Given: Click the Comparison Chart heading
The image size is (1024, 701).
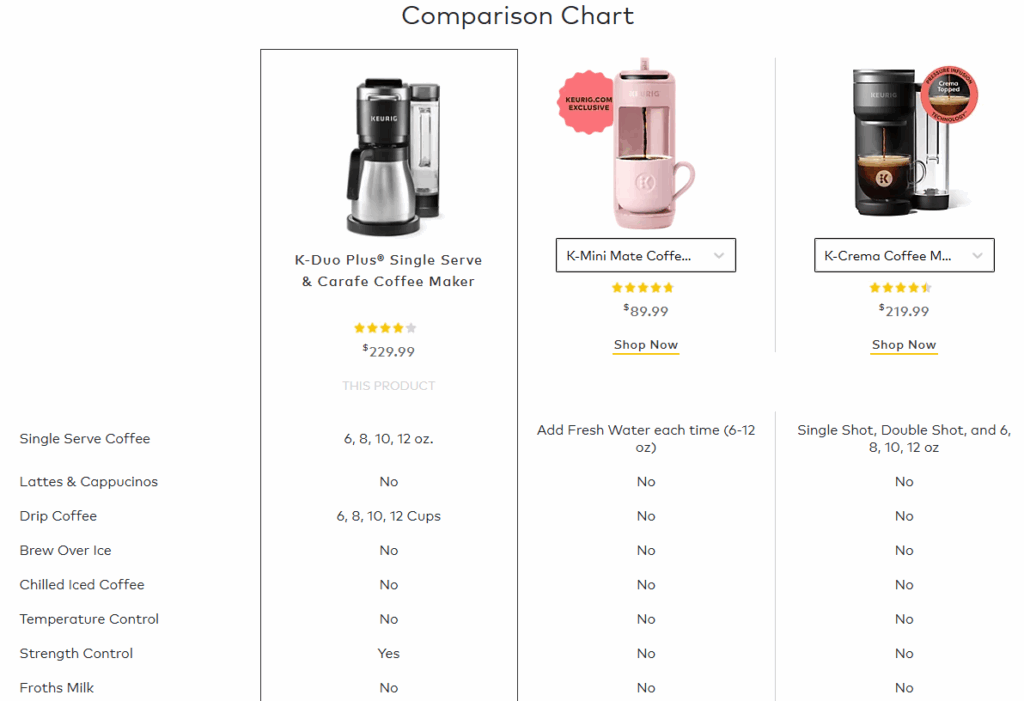Looking at the screenshot, I should point(517,16).
